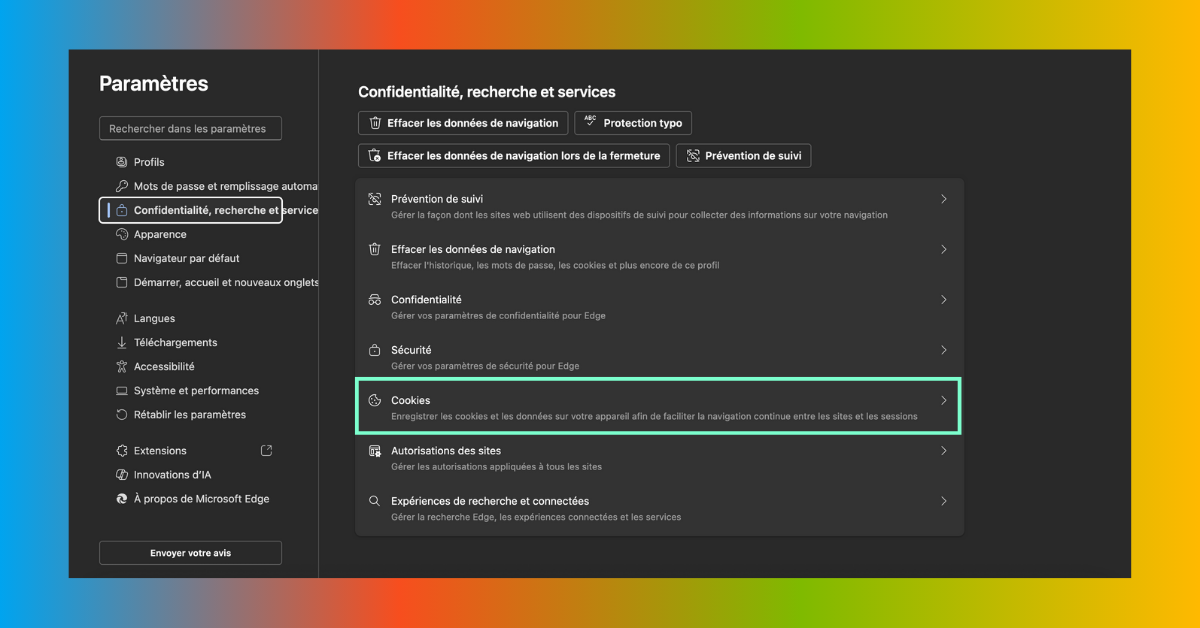Click the external link icon beside Extensions
Viewport: 1200px width, 628px height.
point(266,451)
